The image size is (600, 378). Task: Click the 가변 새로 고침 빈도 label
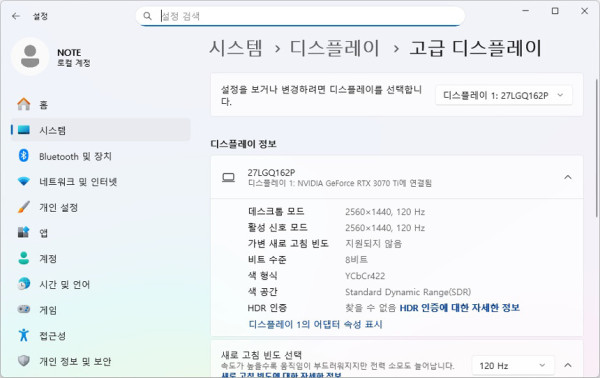288,244
